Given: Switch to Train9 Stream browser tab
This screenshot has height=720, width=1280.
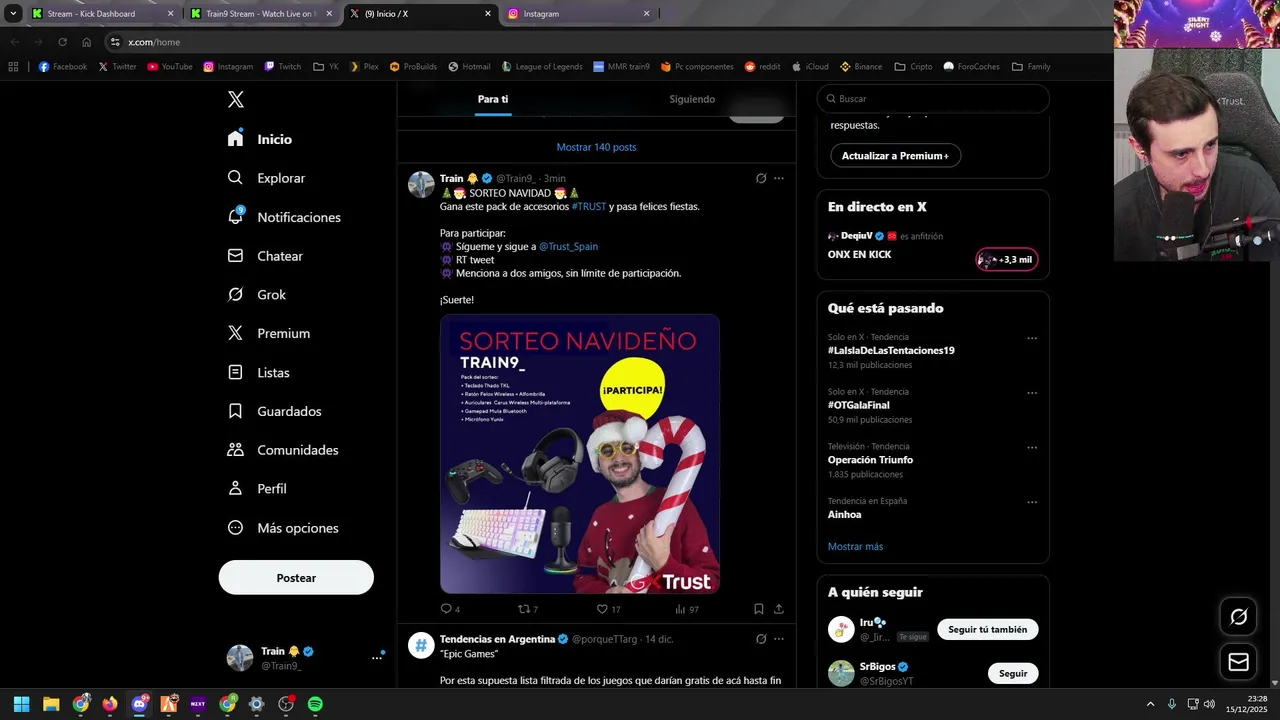Looking at the screenshot, I should point(259,14).
